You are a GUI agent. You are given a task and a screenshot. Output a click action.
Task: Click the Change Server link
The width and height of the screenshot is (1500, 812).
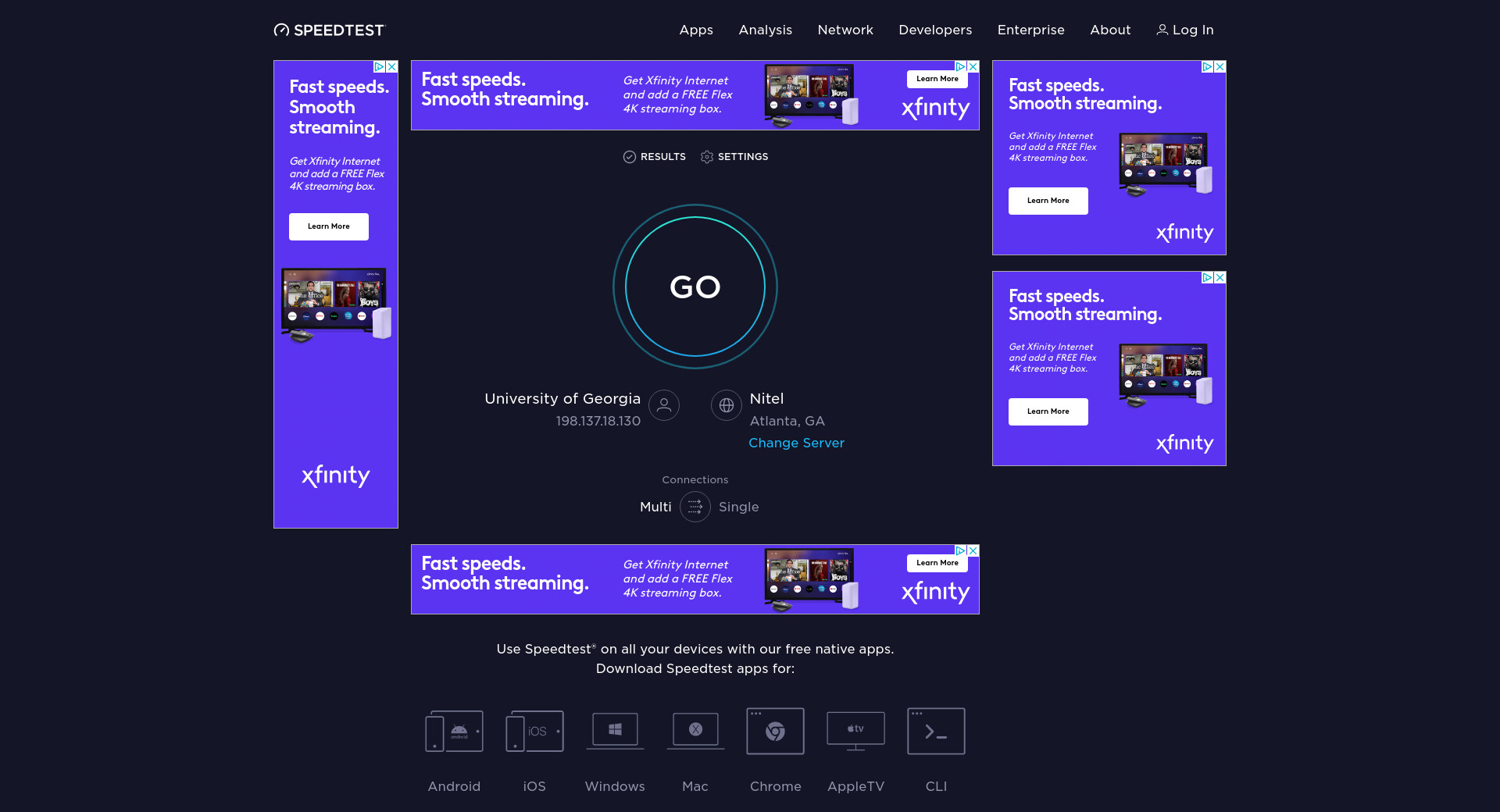click(x=796, y=443)
